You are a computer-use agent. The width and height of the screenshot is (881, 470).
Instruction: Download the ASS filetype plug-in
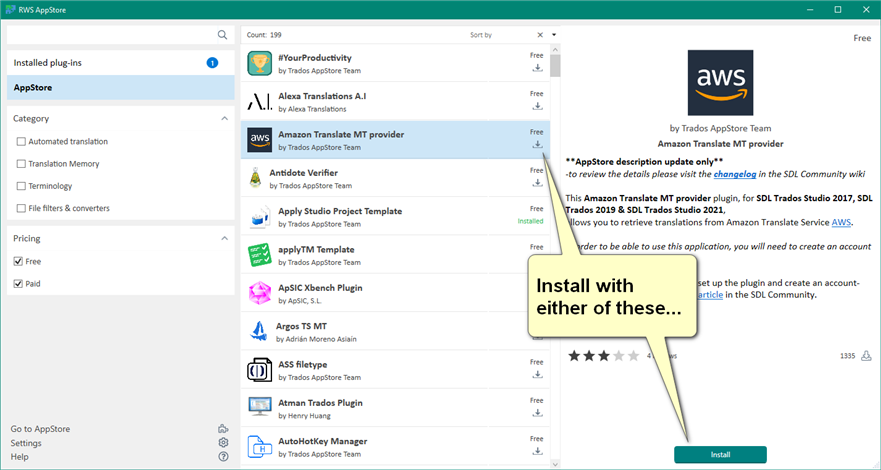[x=537, y=375]
